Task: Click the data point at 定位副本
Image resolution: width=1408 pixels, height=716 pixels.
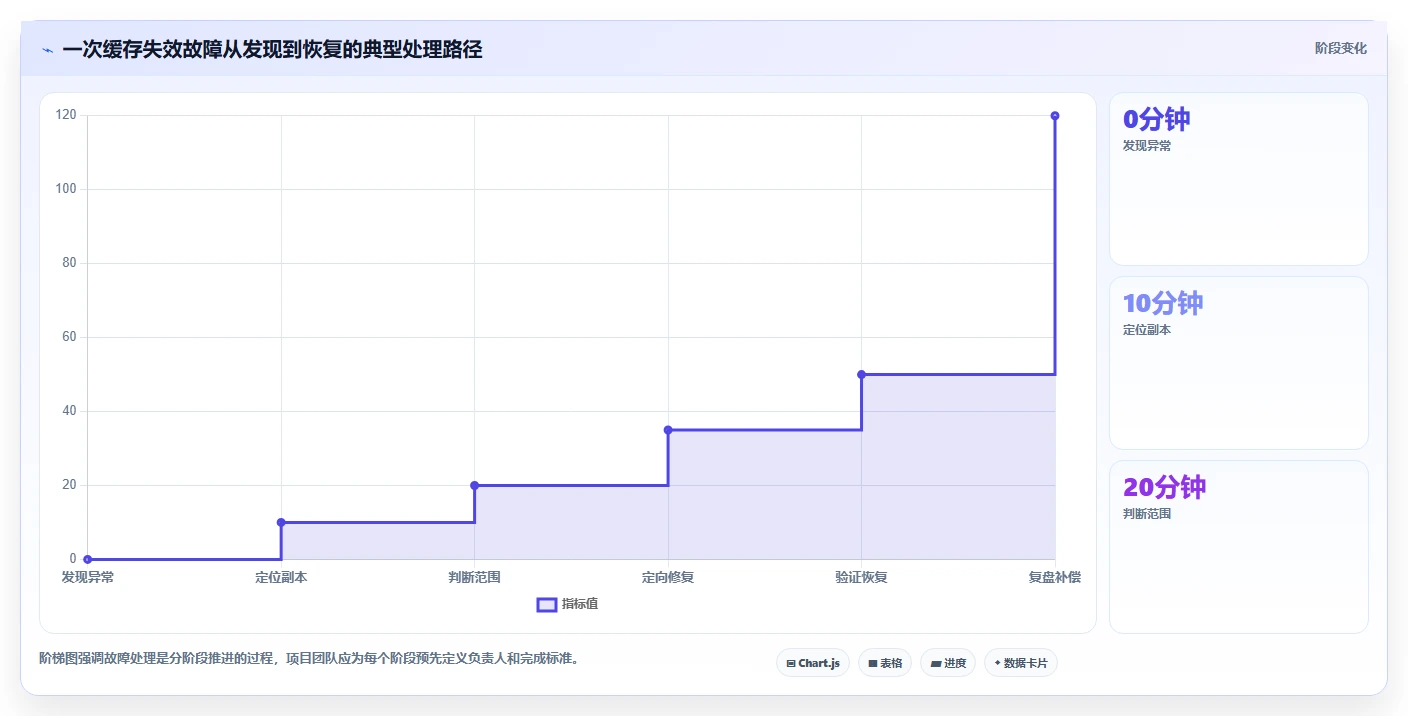Action: [x=281, y=522]
